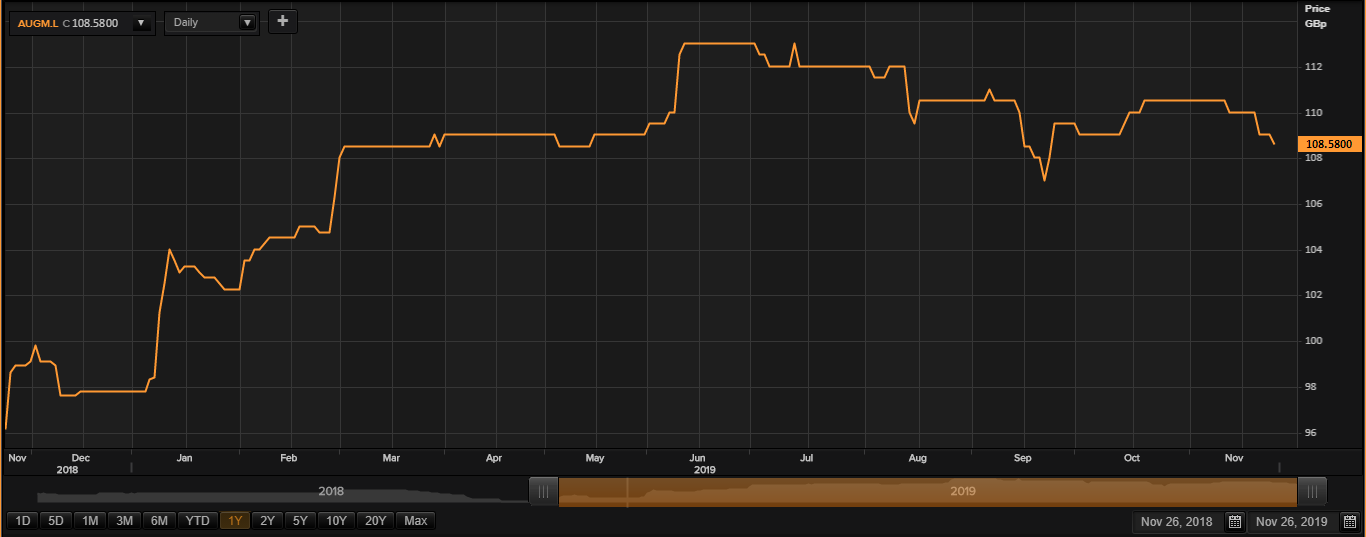Click the 100 price axis label

(1313, 341)
